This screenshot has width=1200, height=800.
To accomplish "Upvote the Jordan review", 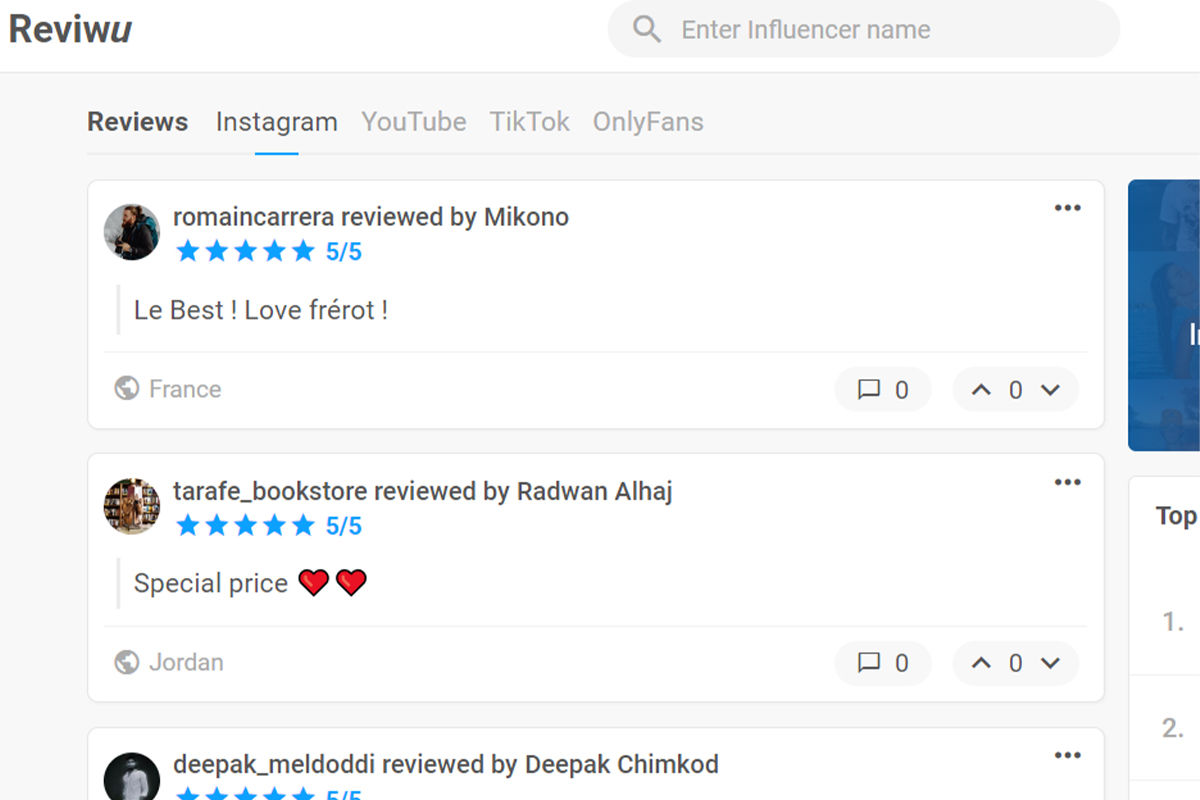I will click(981, 663).
